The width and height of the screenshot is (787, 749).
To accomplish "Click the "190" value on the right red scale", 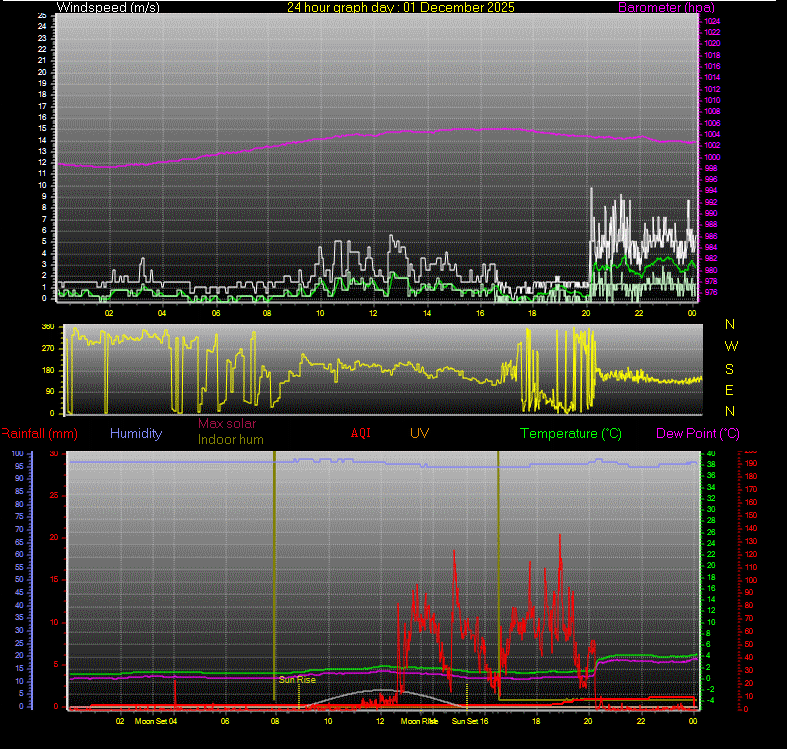I will pyautogui.click(x=751, y=463).
